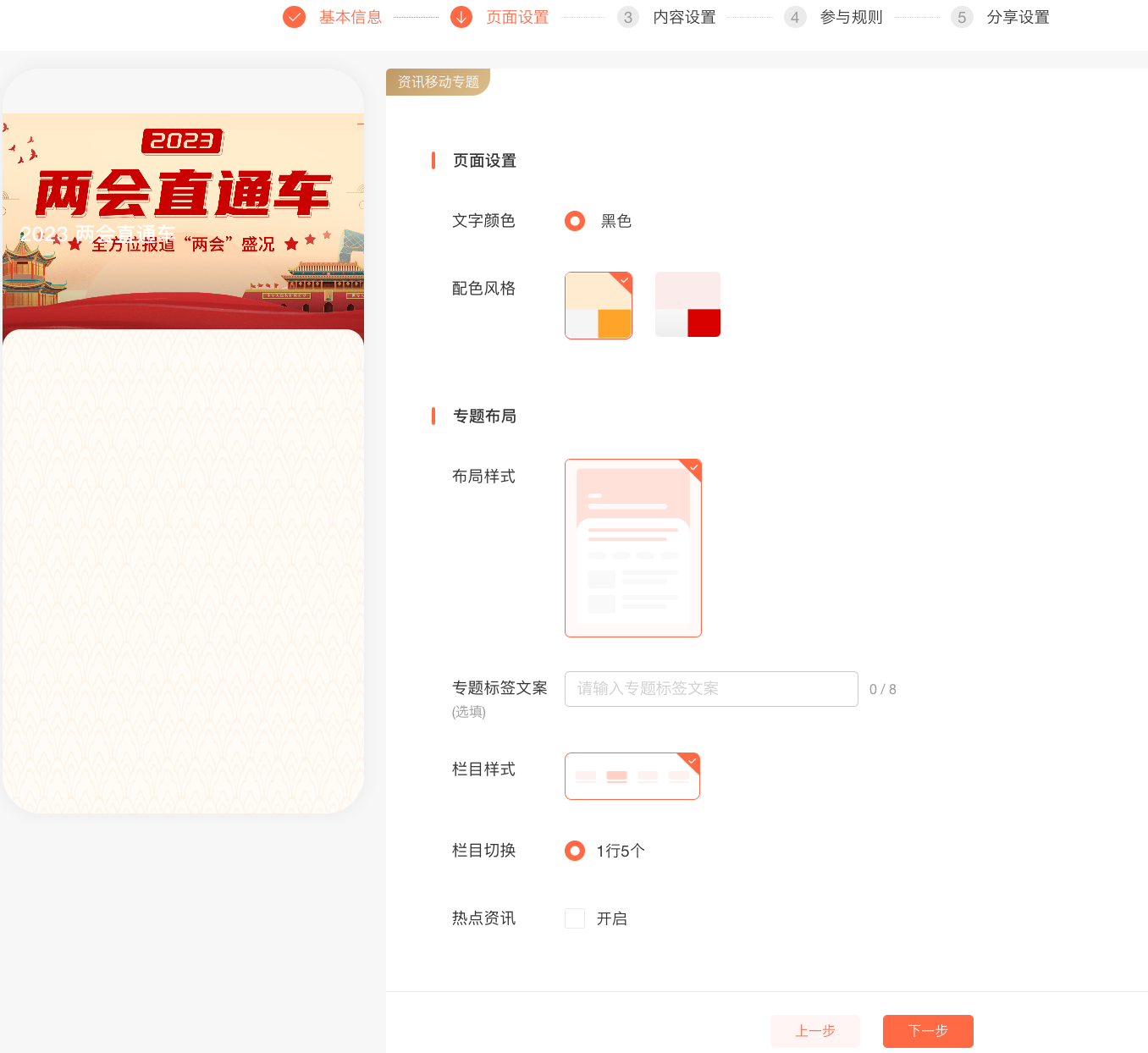Click the step 5 circle icon

point(962,17)
